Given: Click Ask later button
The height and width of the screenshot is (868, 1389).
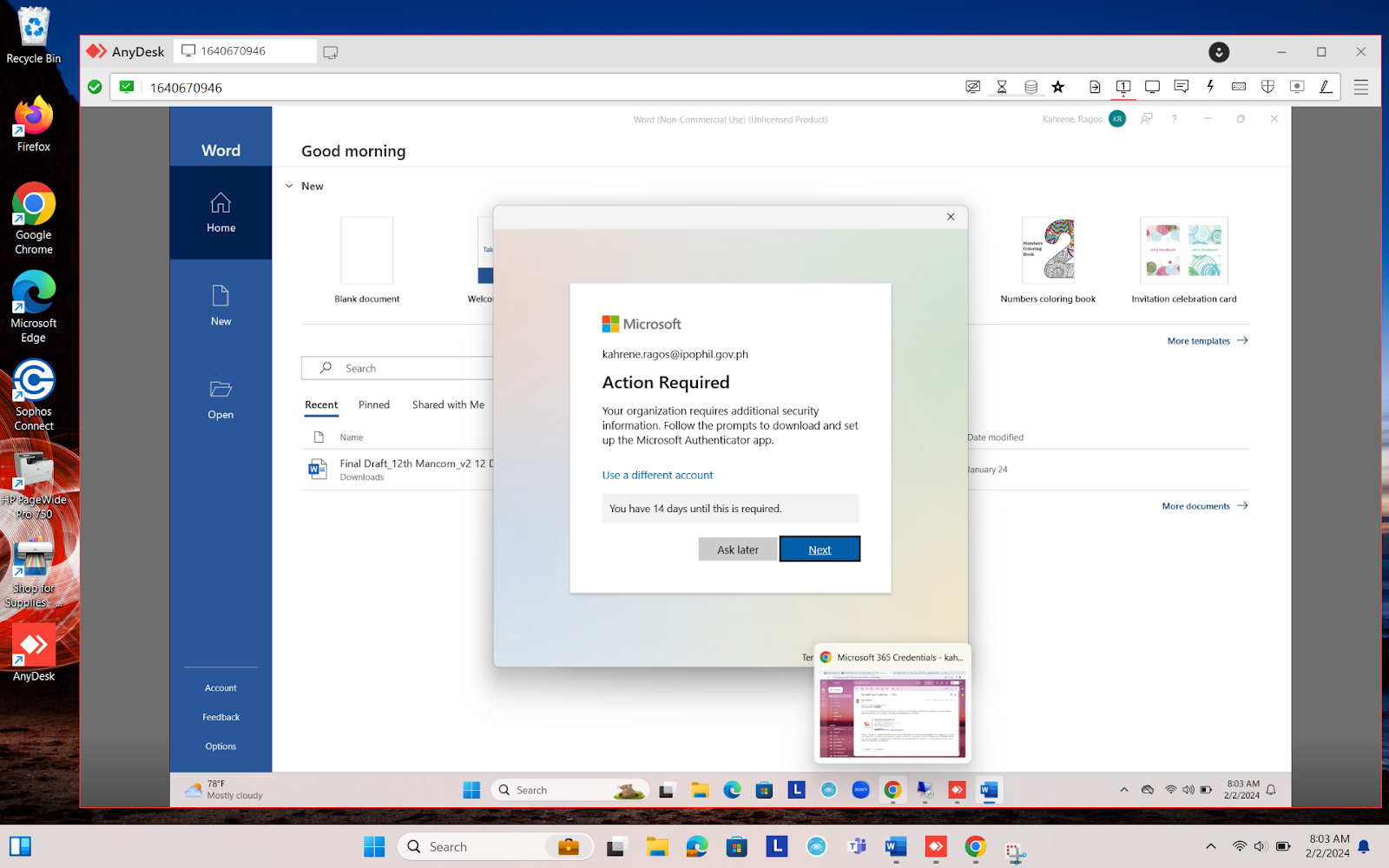Looking at the screenshot, I should point(738,549).
